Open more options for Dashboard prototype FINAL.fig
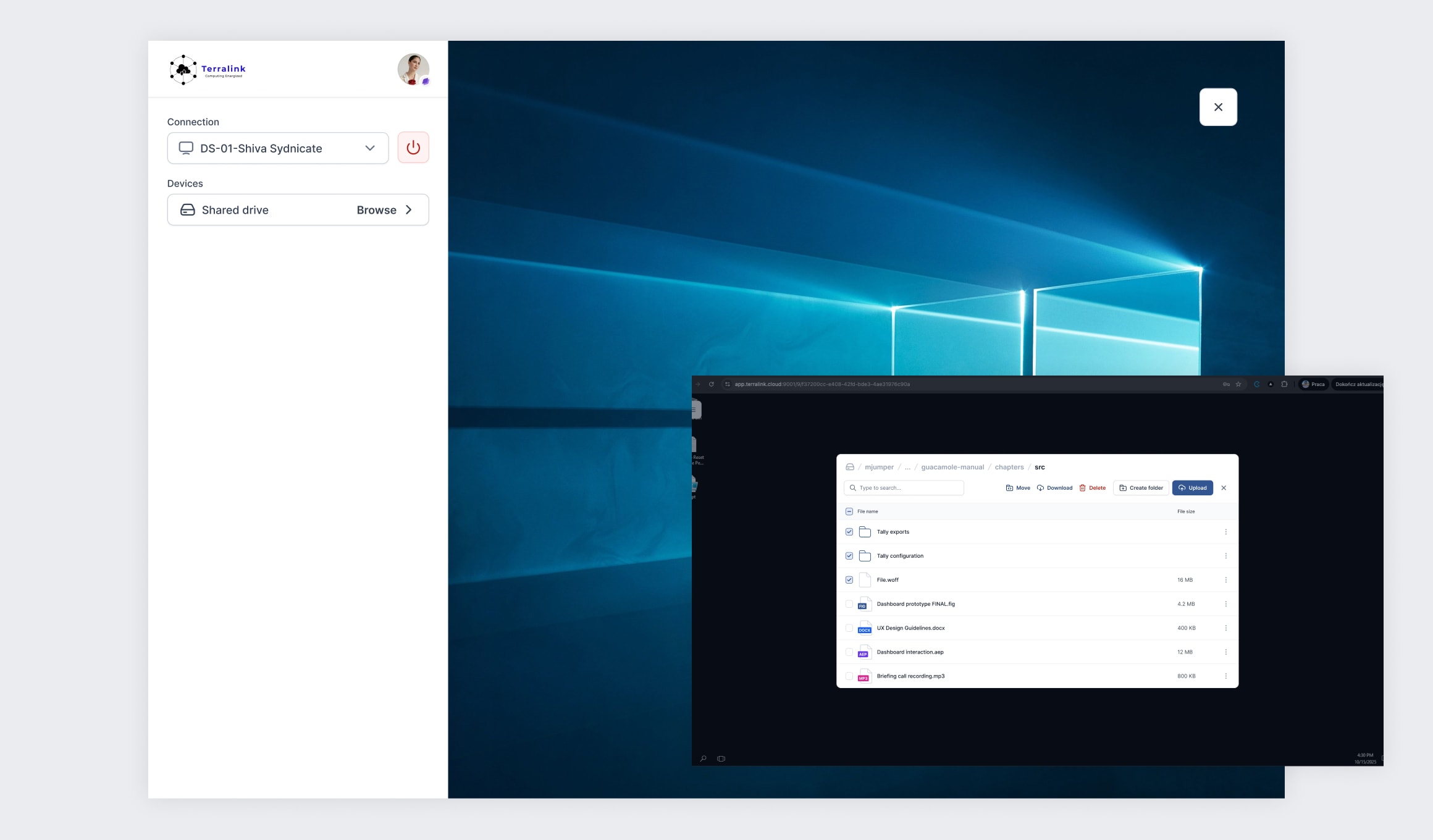Screen dimensions: 1433x840 (1226, 604)
